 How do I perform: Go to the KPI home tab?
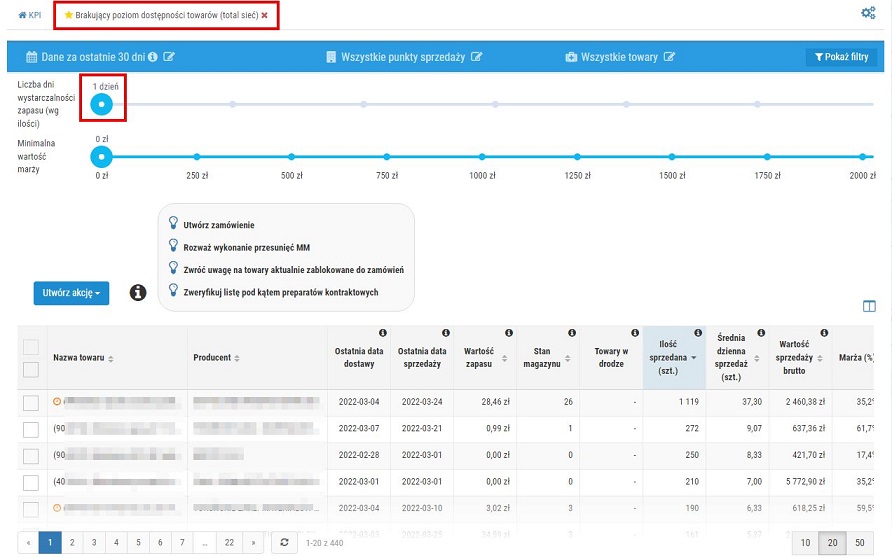pos(30,15)
